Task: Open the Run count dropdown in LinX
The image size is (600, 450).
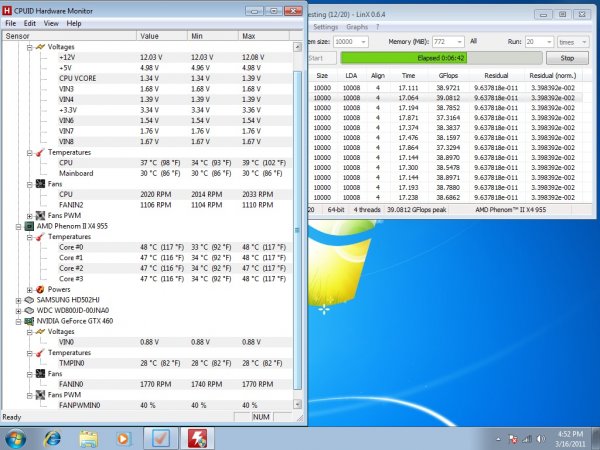Action: (549, 42)
